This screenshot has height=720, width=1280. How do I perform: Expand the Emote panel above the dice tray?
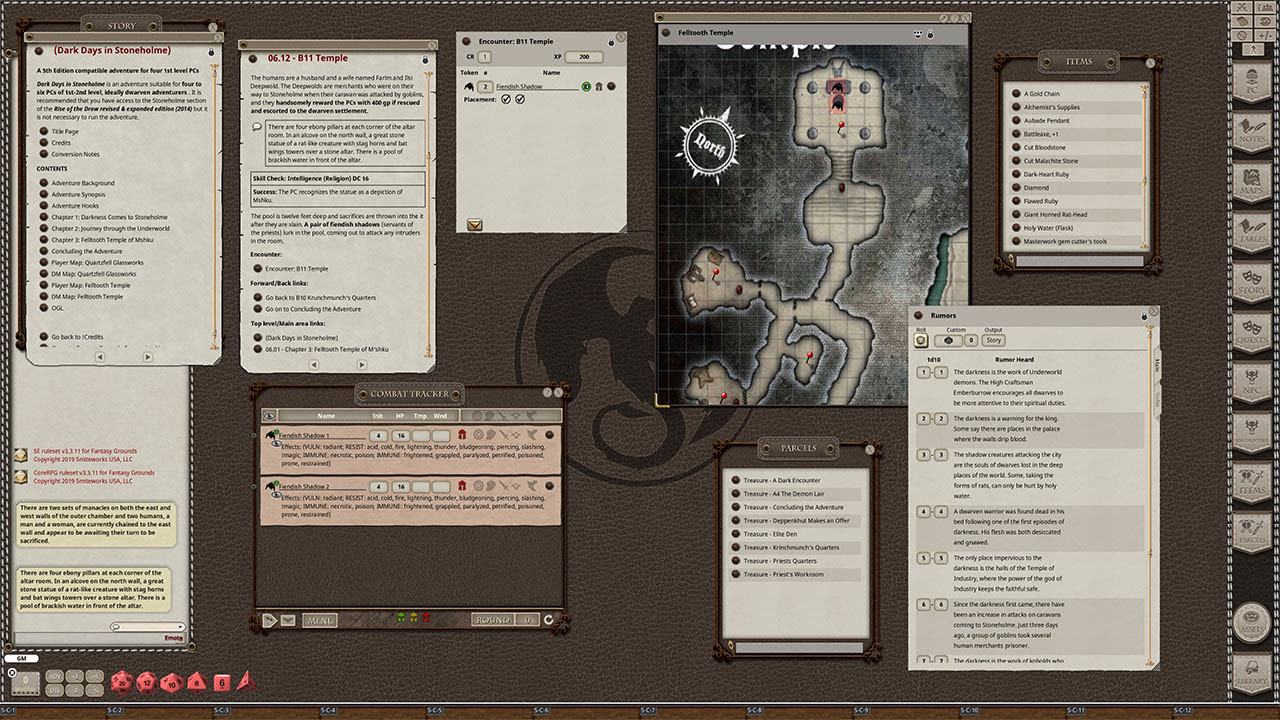pos(172,637)
